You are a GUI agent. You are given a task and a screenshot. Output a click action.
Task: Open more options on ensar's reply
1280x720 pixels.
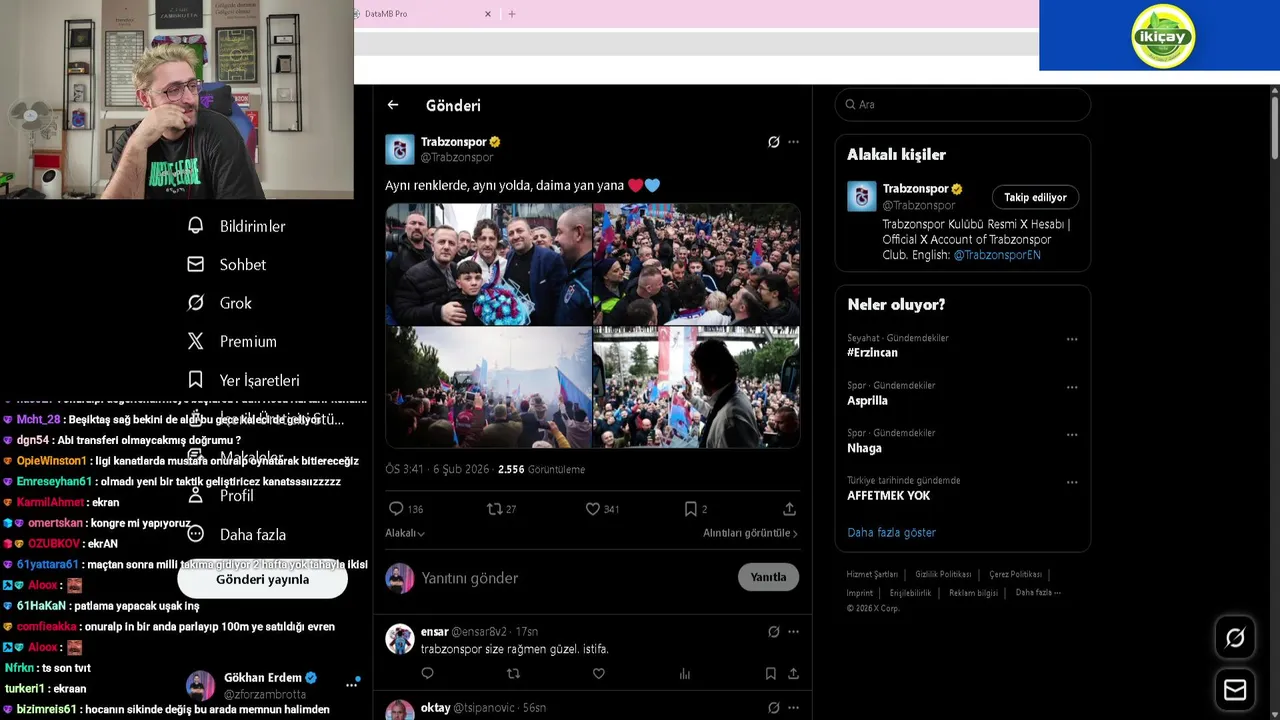click(793, 632)
